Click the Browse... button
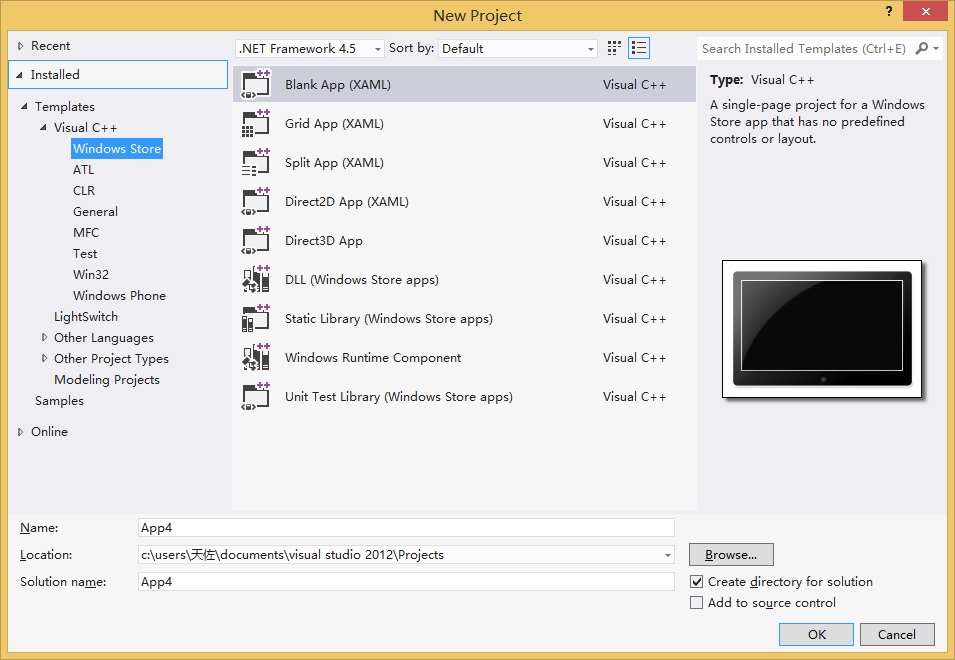The image size is (955, 660). (x=731, y=555)
